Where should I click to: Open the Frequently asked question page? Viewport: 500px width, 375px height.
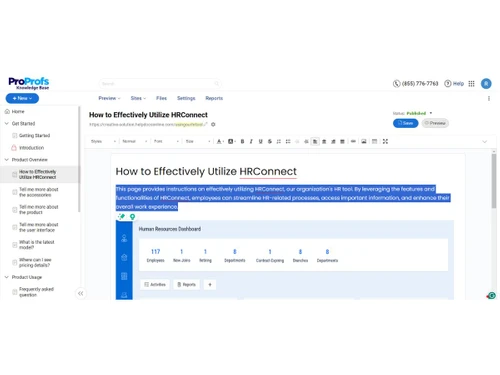point(36,292)
